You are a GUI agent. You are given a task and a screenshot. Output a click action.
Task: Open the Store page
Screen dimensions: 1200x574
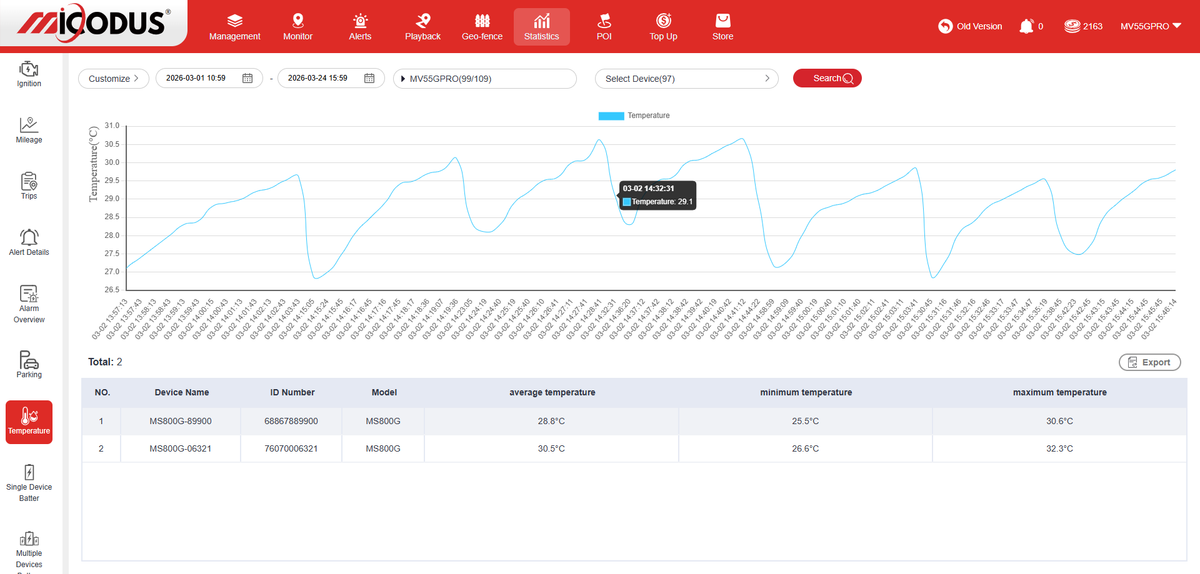[x=723, y=27]
